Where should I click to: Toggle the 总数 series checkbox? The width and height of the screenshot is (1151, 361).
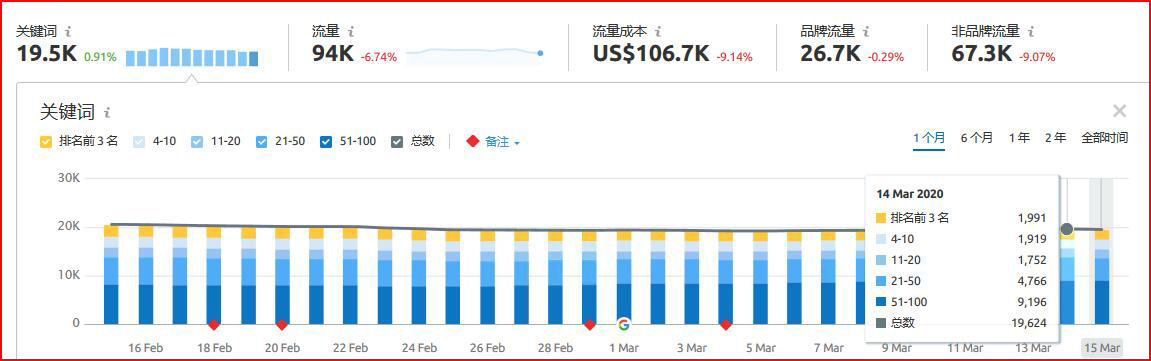pos(397,142)
